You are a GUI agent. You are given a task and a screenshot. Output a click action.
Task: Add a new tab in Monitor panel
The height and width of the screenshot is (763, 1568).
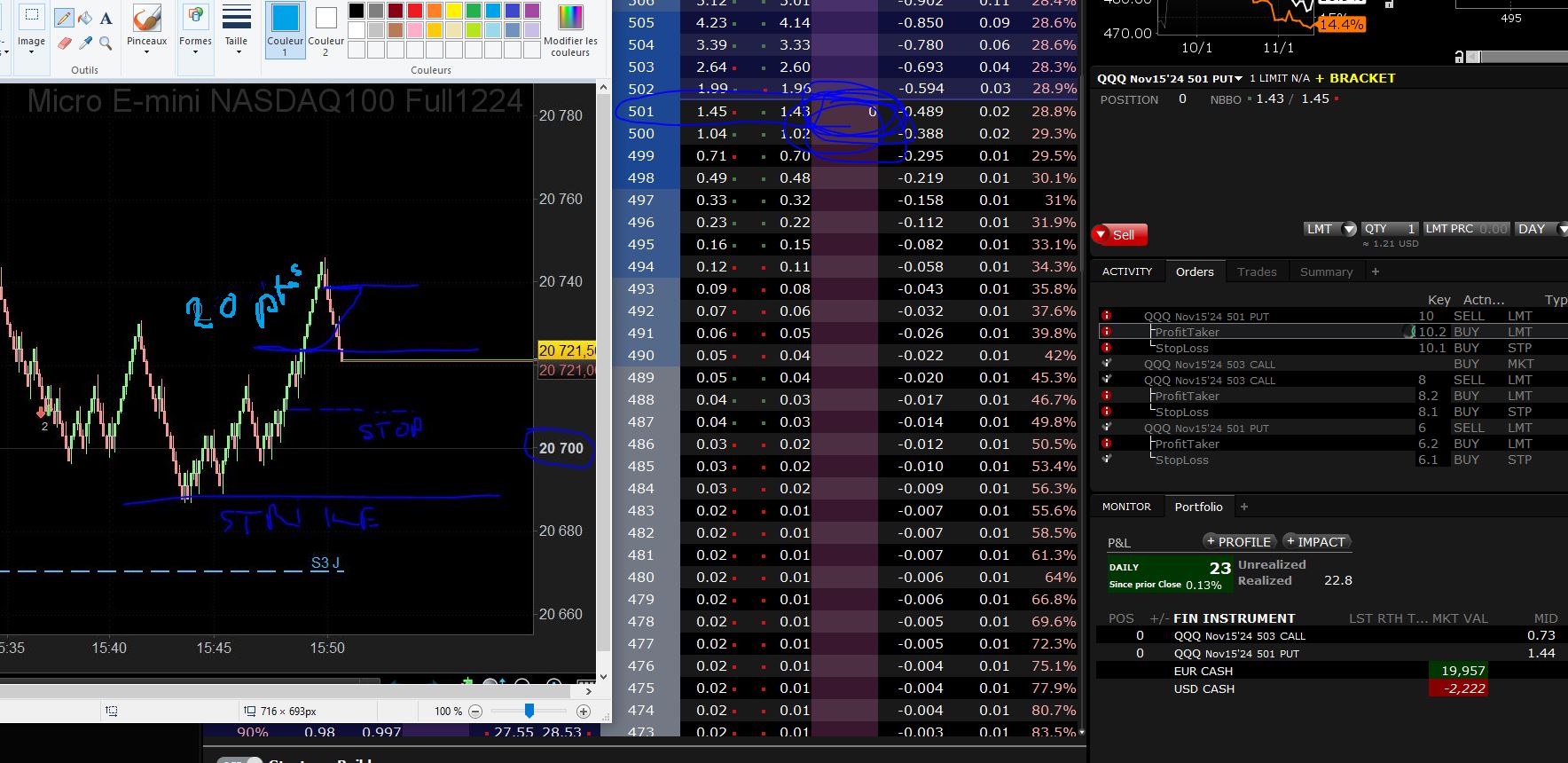[1244, 507]
